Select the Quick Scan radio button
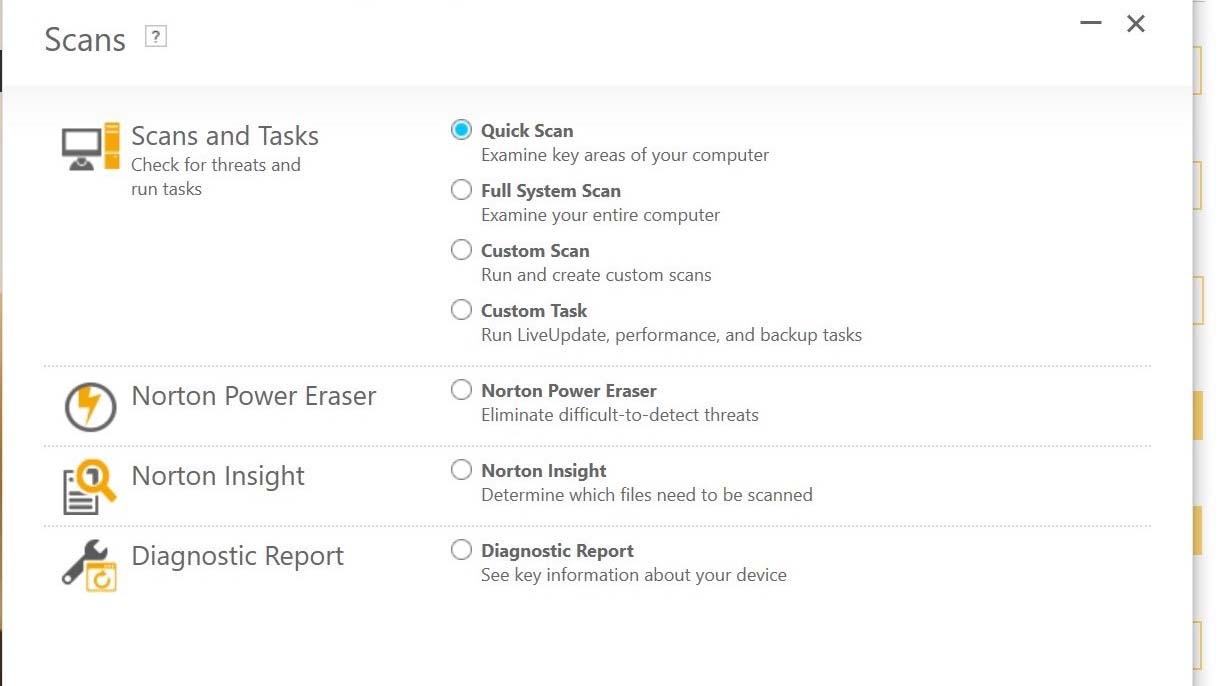 point(461,130)
